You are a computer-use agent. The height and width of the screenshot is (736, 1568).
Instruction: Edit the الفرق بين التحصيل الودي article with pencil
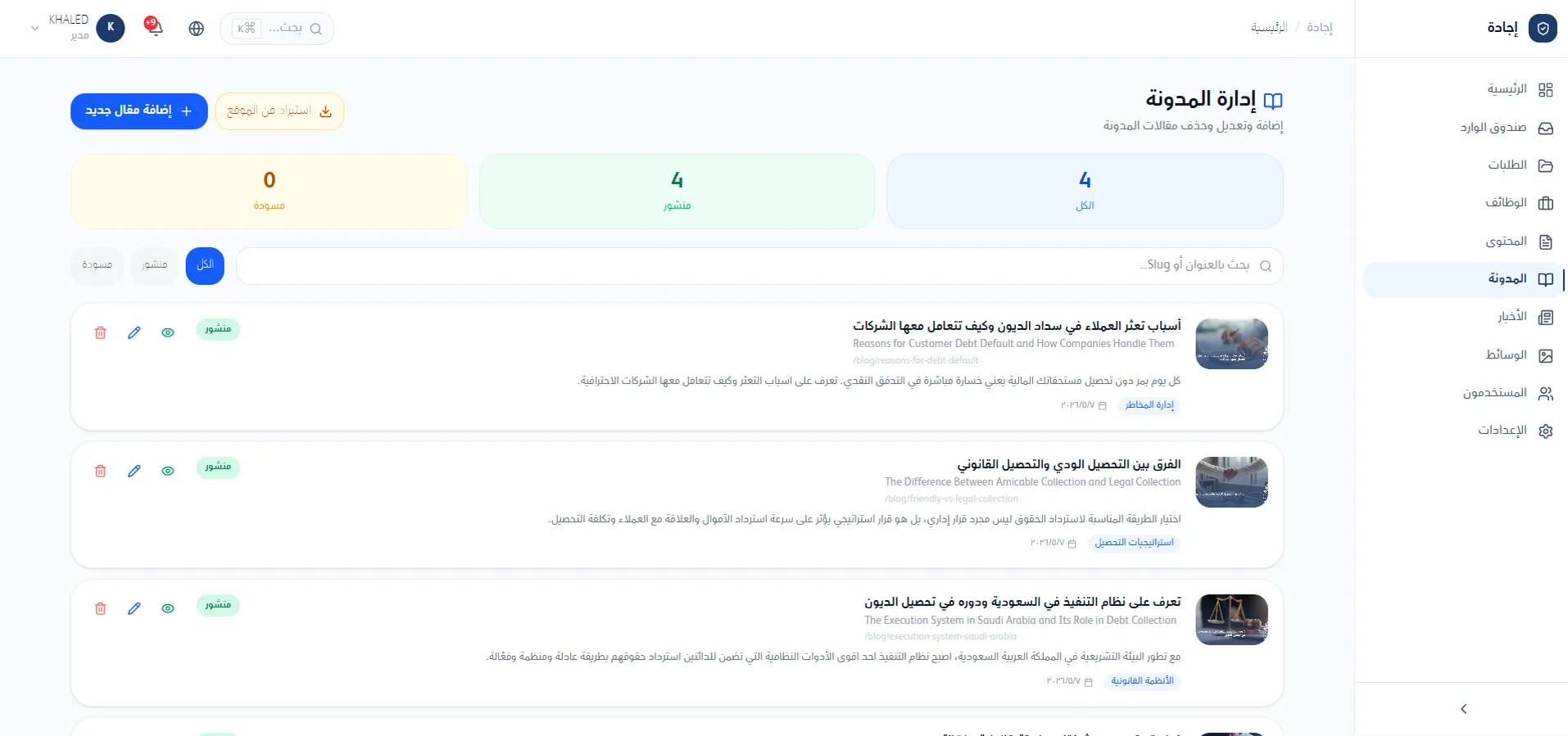pyautogui.click(x=134, y=471)
